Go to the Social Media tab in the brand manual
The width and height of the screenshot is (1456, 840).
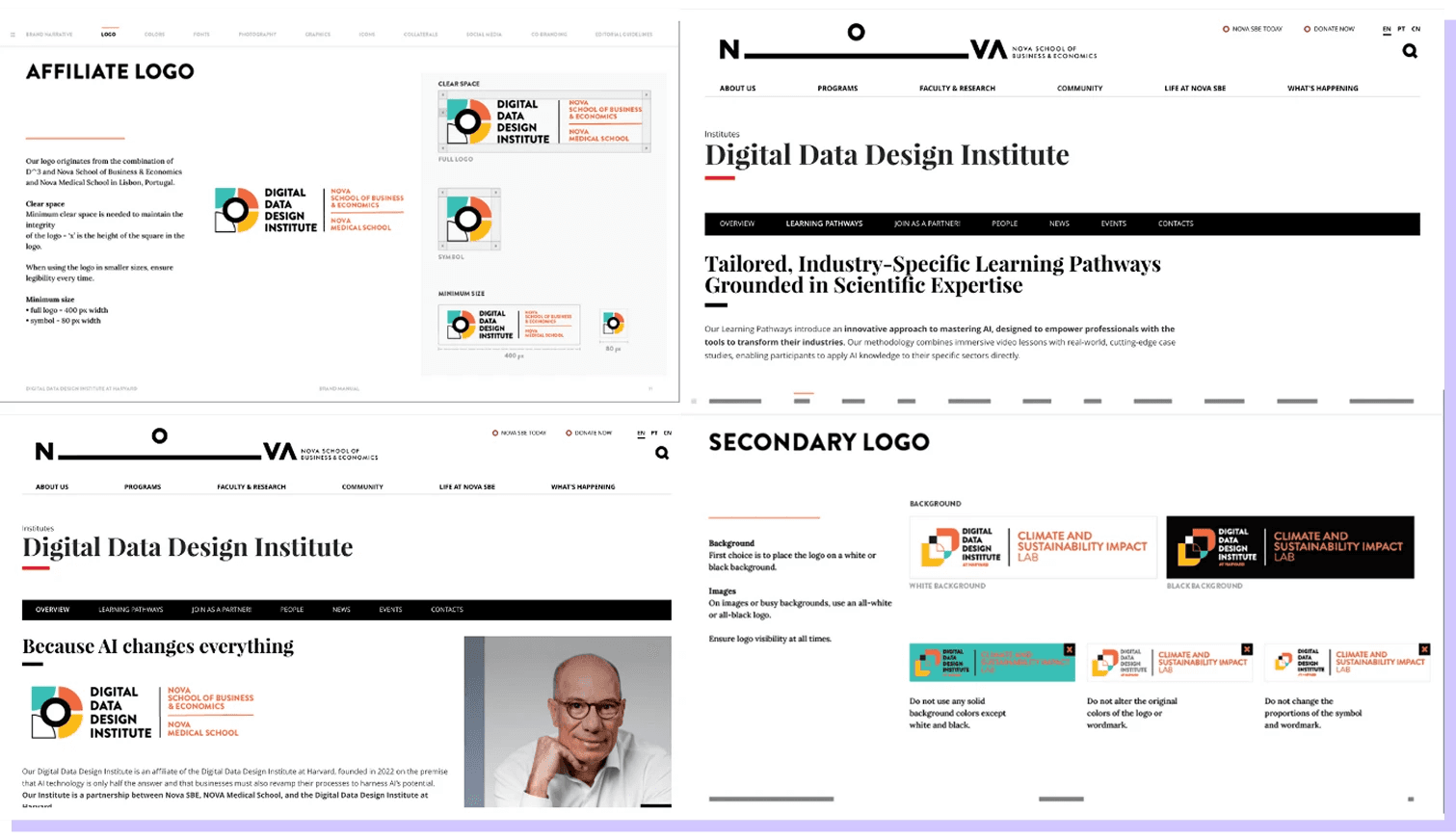pyautogui.click(x=484, y=35)
